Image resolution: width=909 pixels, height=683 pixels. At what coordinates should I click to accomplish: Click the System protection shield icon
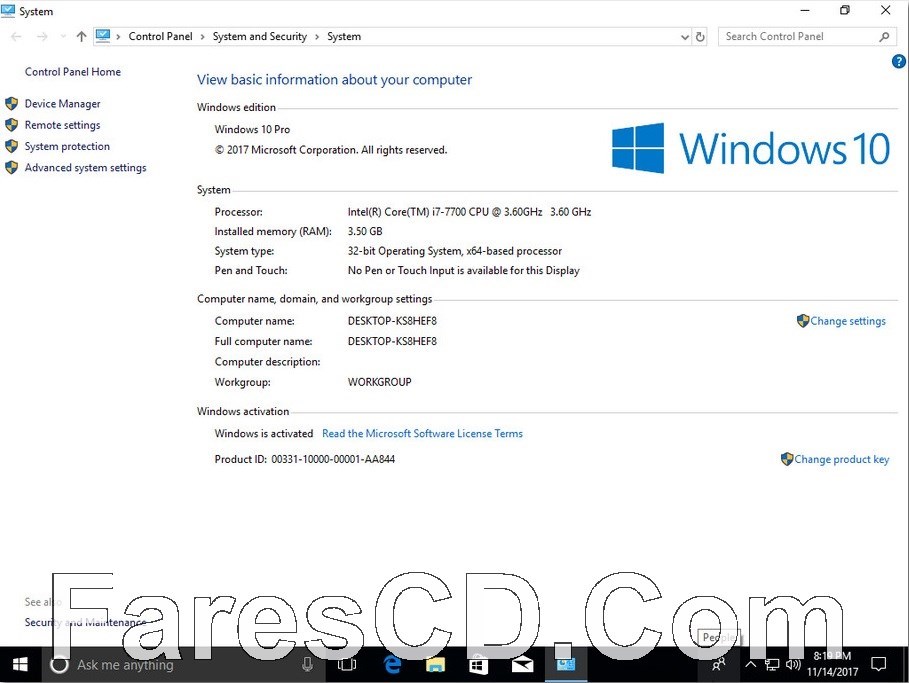point(12,147)
